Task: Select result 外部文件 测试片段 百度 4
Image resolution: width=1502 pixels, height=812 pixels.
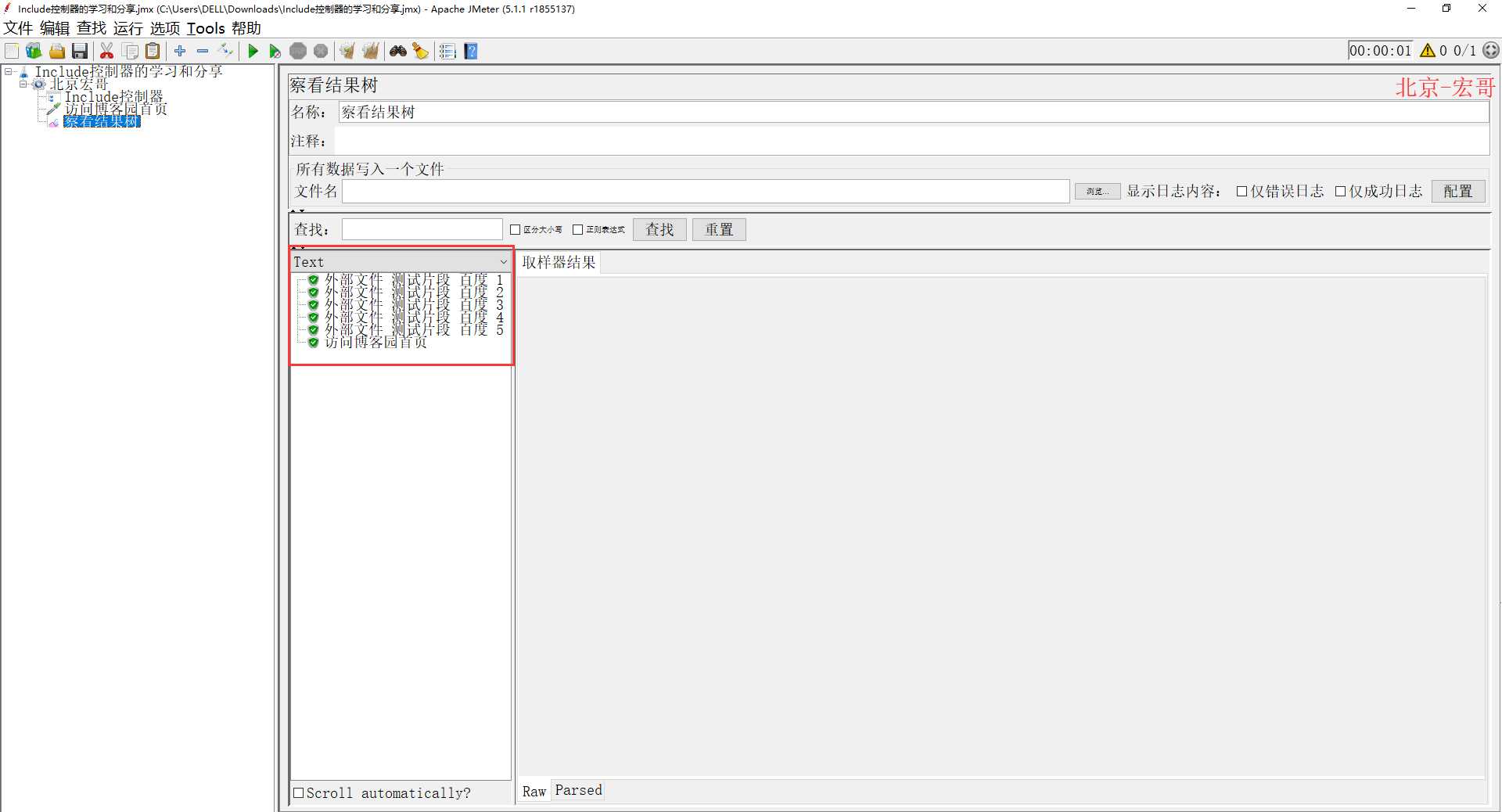Action: (x=414, y=318)
